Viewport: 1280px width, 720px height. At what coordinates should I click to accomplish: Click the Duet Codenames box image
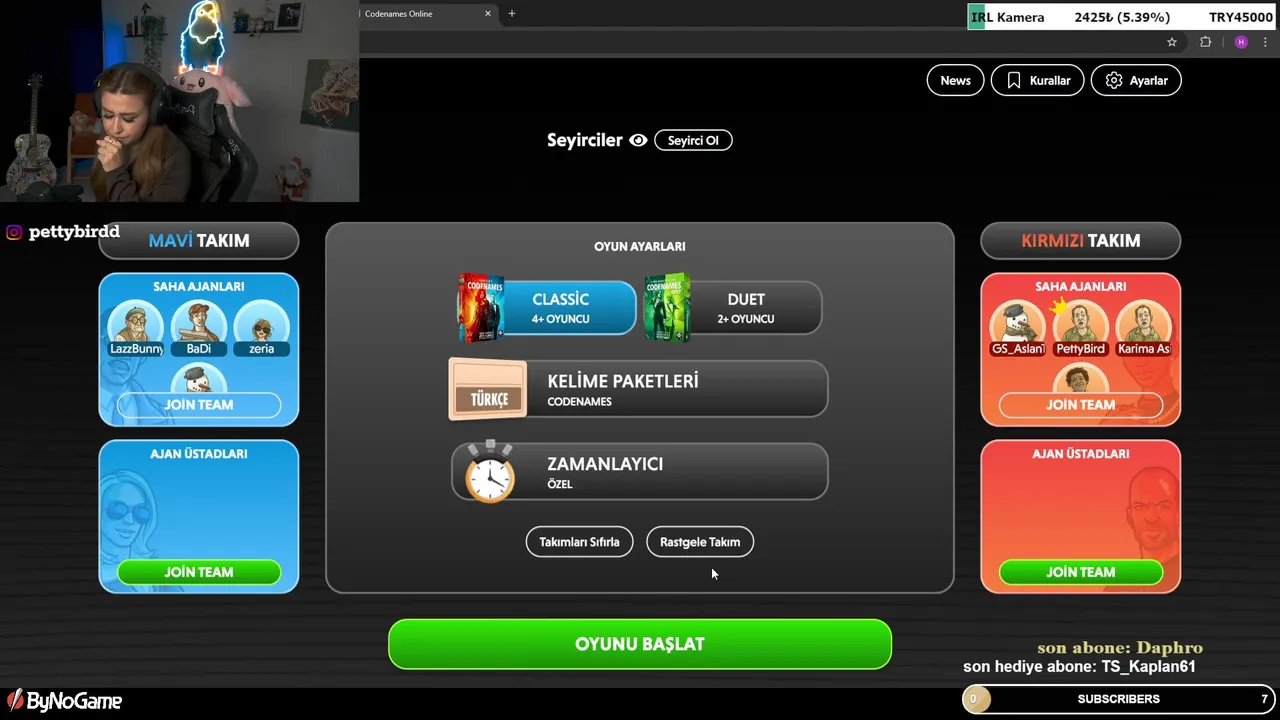667,308
